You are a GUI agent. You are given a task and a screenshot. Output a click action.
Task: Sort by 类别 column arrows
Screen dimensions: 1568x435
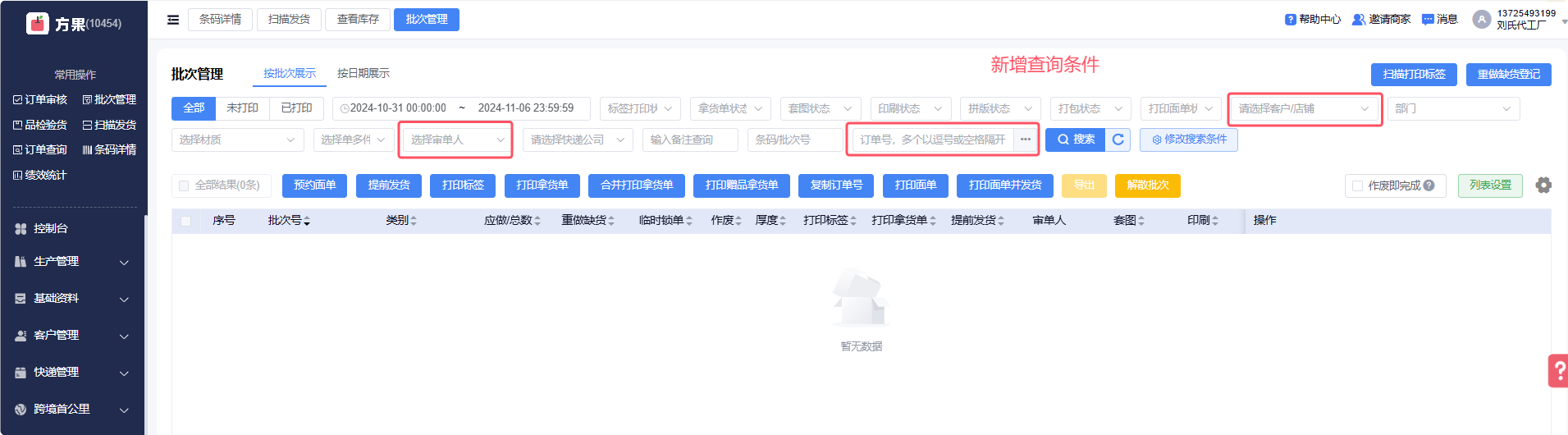[414, 221]
